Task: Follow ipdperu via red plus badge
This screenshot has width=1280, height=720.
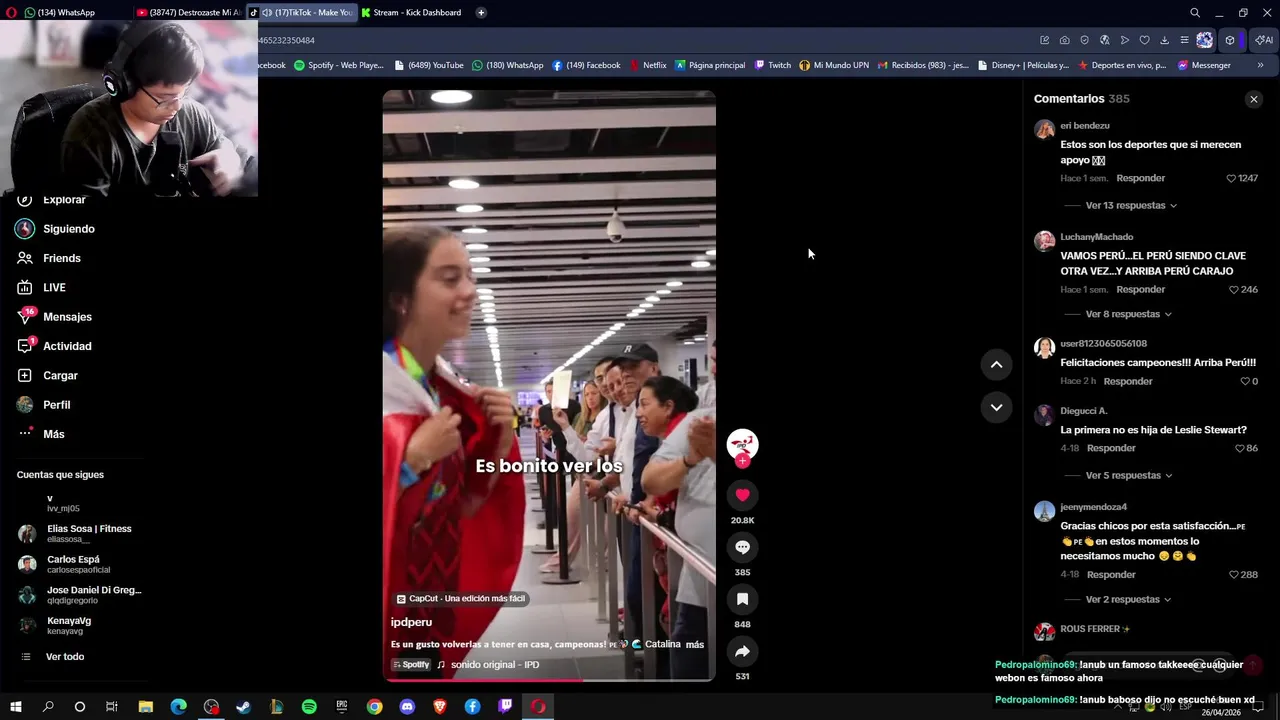Action: [x=742, y=461]
